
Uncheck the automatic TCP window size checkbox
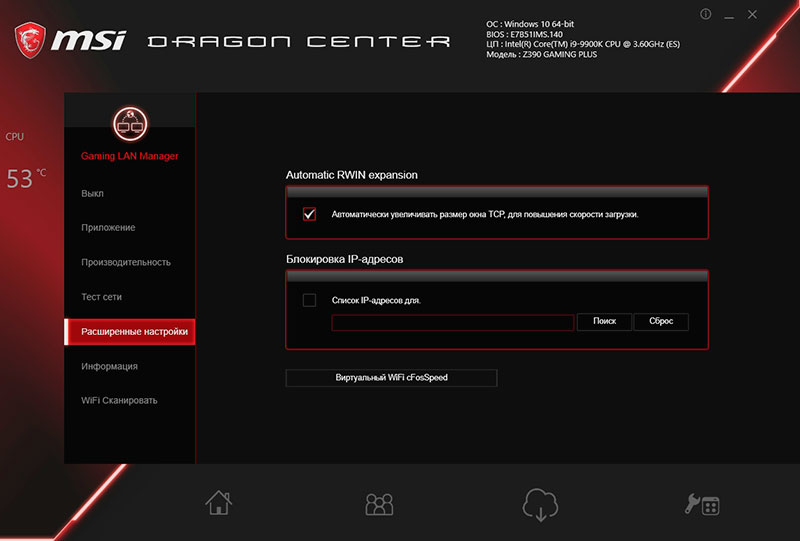coord(309,214)
